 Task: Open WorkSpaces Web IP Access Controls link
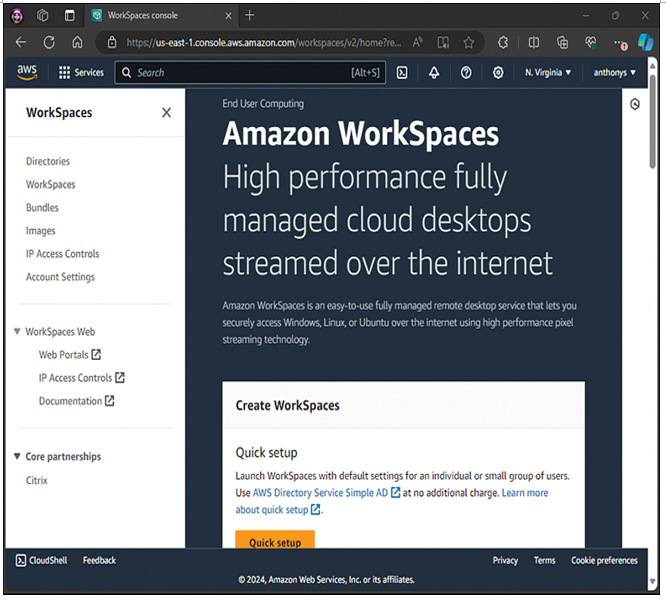click(x=82, y=377)
